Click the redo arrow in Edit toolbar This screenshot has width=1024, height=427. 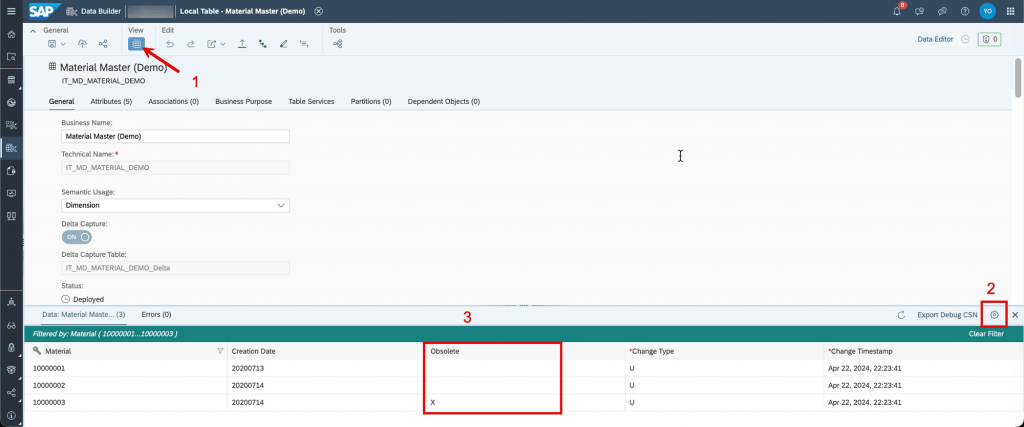[x=191, y=44]
